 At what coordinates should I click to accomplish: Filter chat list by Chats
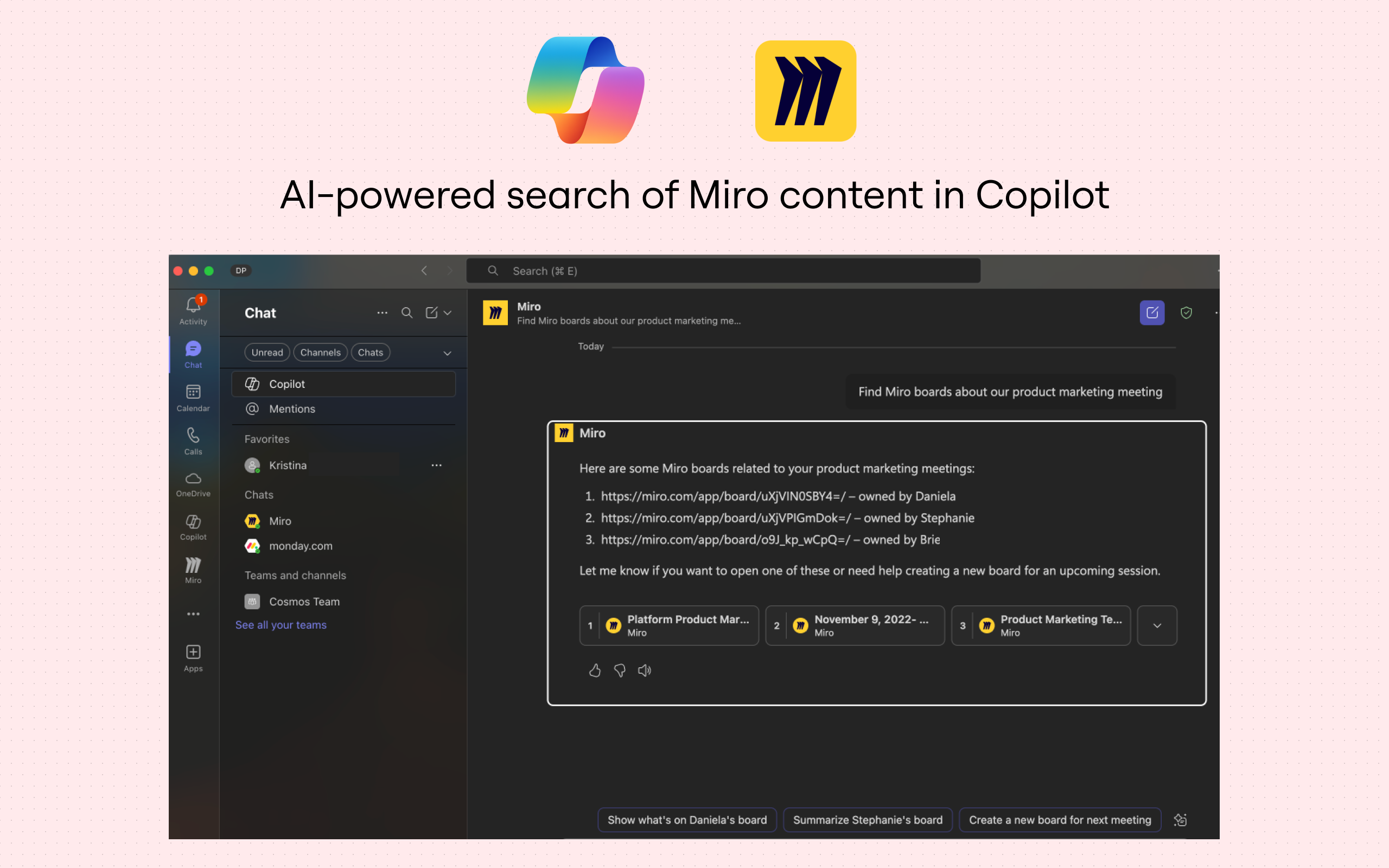370,353
